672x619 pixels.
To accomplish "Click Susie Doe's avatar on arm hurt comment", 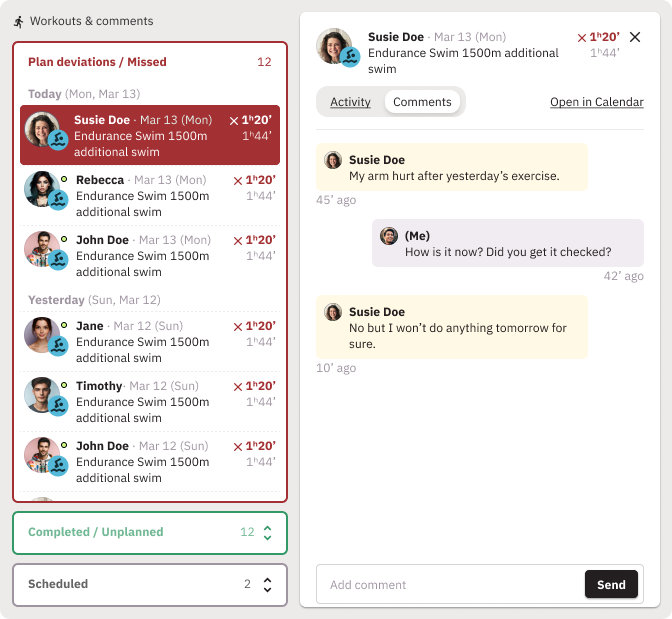I will (333, 160).
